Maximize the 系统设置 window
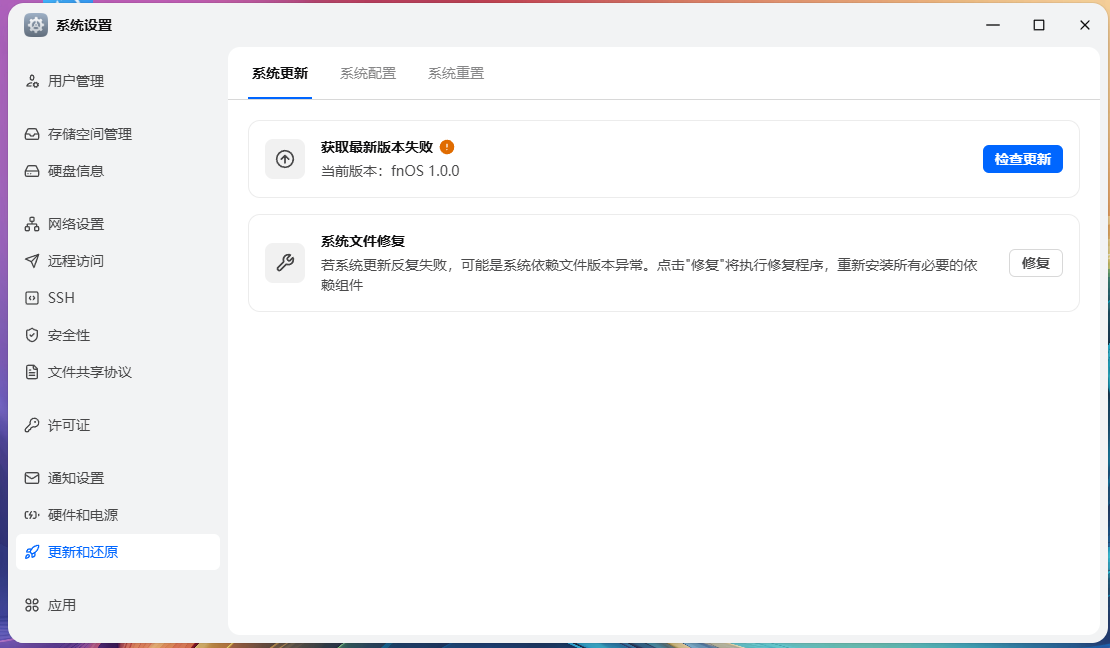This screenshot has height=648, width=1110. [x=1039, y=25]
